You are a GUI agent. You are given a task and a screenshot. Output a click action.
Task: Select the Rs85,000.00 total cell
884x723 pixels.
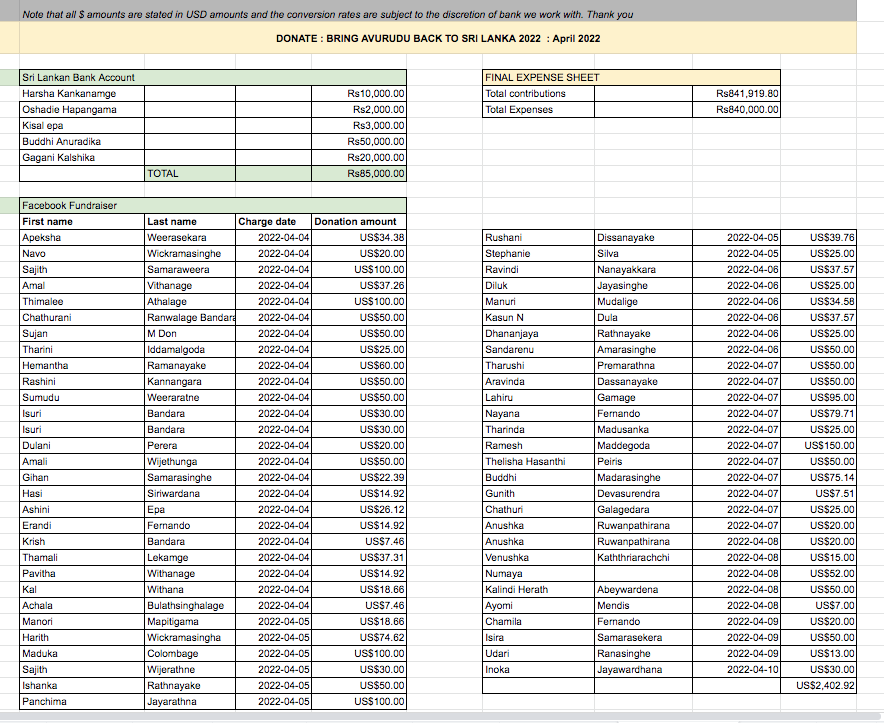[359, 173]
